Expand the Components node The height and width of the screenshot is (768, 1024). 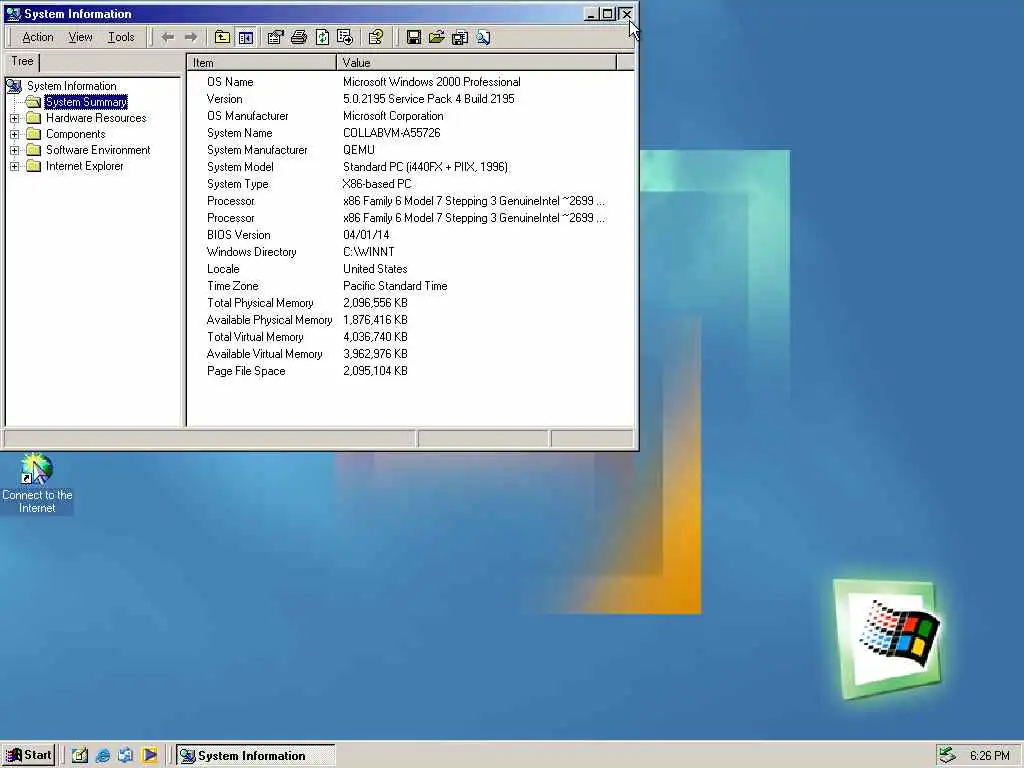click(14, 134)
